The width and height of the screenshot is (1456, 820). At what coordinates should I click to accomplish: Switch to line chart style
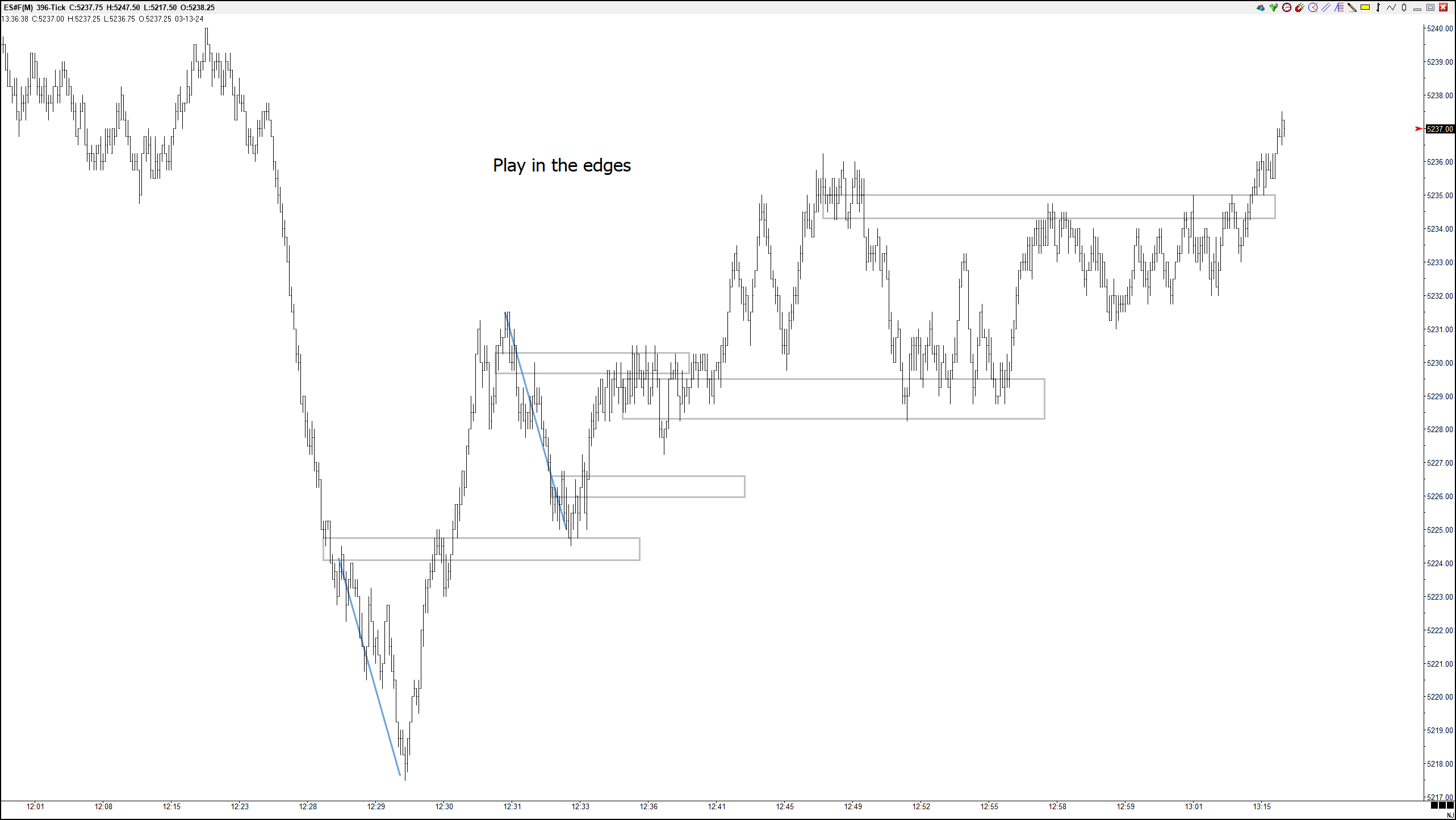tap(1391, 7)
